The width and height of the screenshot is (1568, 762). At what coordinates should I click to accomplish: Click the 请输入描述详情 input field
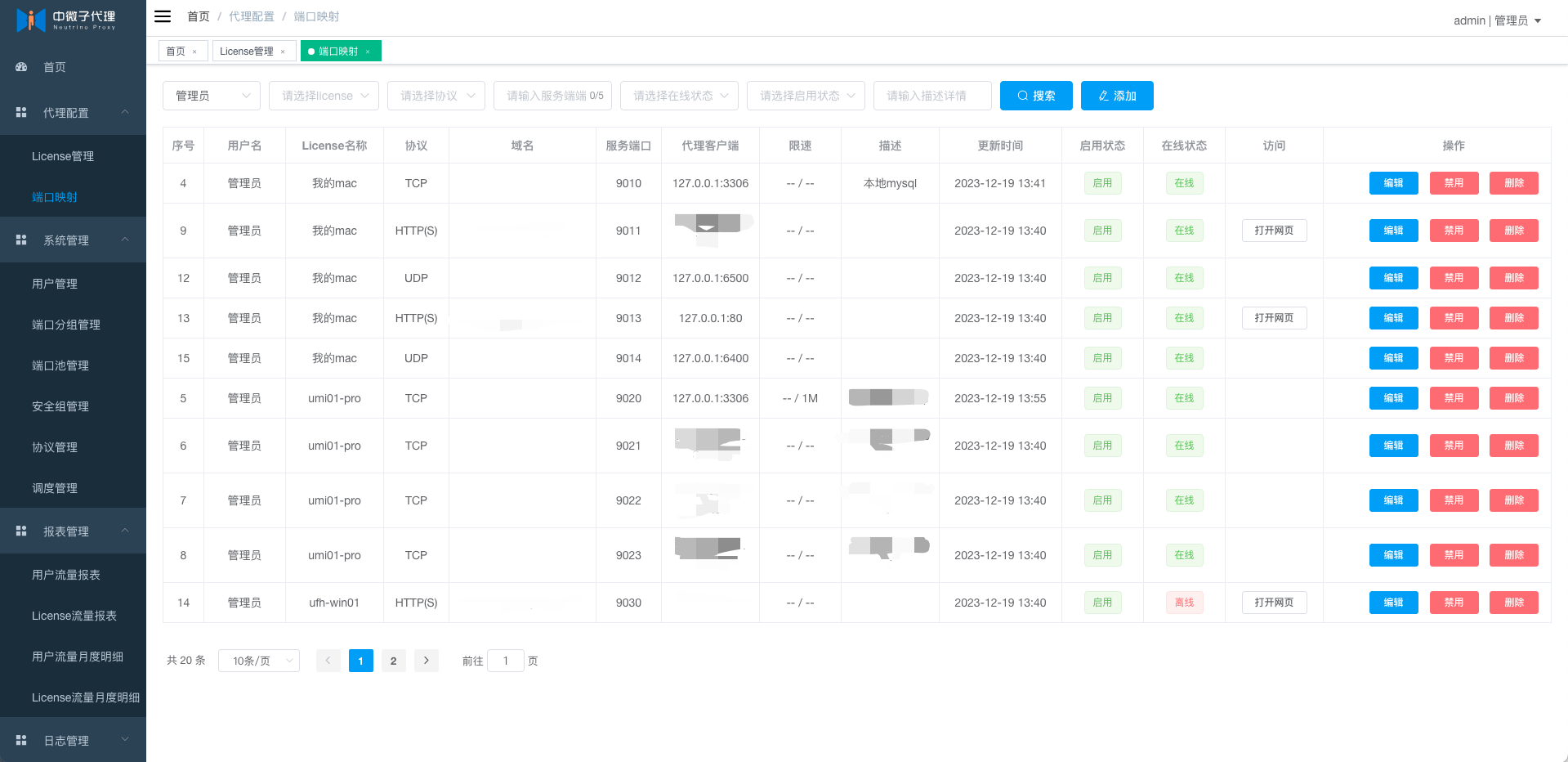pyautogui.click(x=931, y=96)
